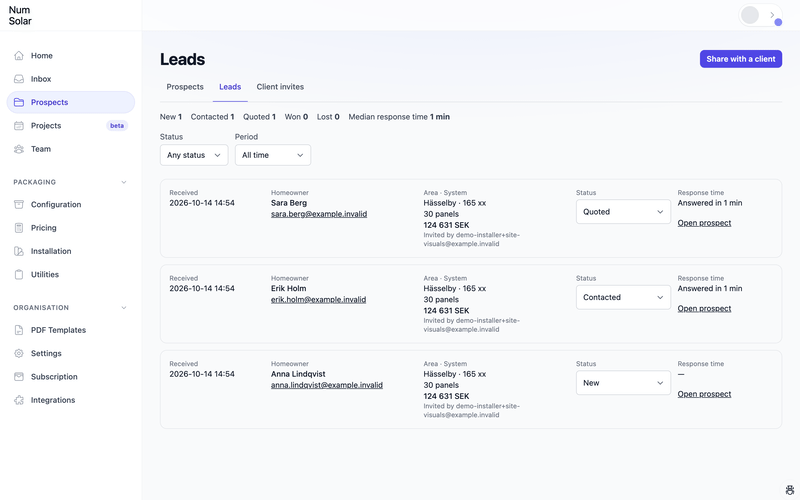Open prospect for Anna Lindqvist

(x=704, y=394)
